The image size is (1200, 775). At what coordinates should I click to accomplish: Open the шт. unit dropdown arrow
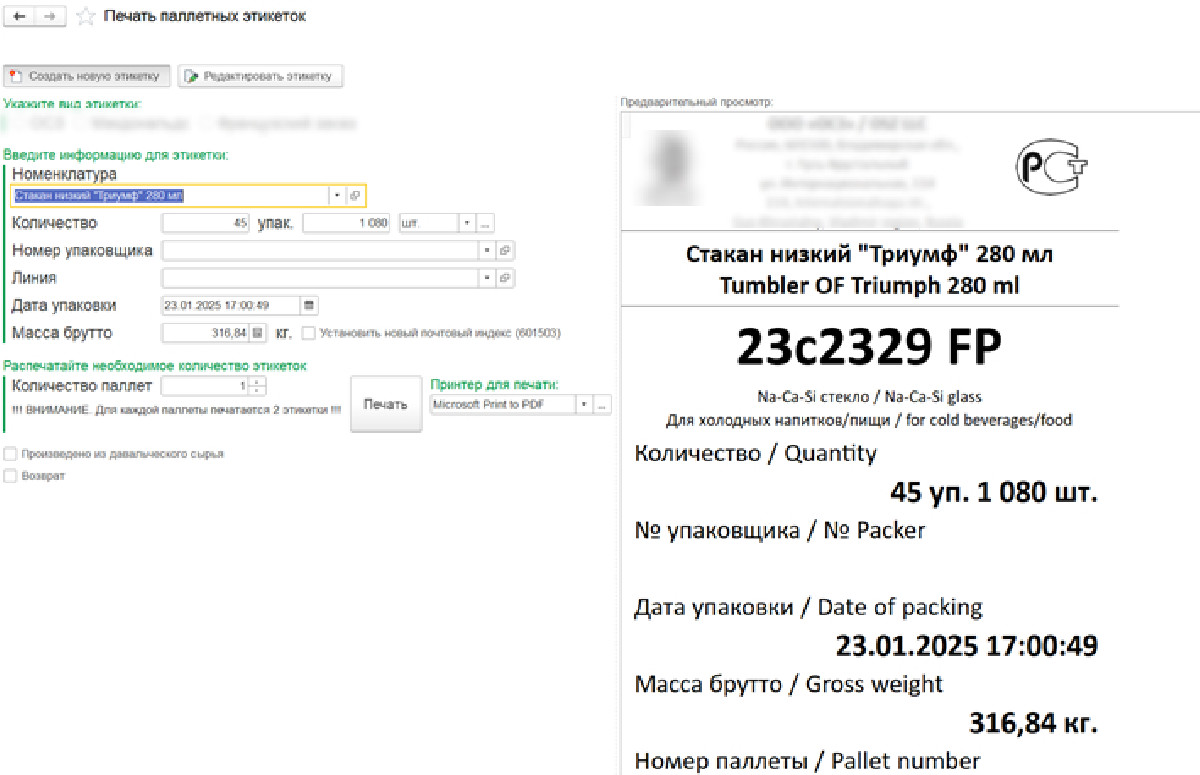467,223
